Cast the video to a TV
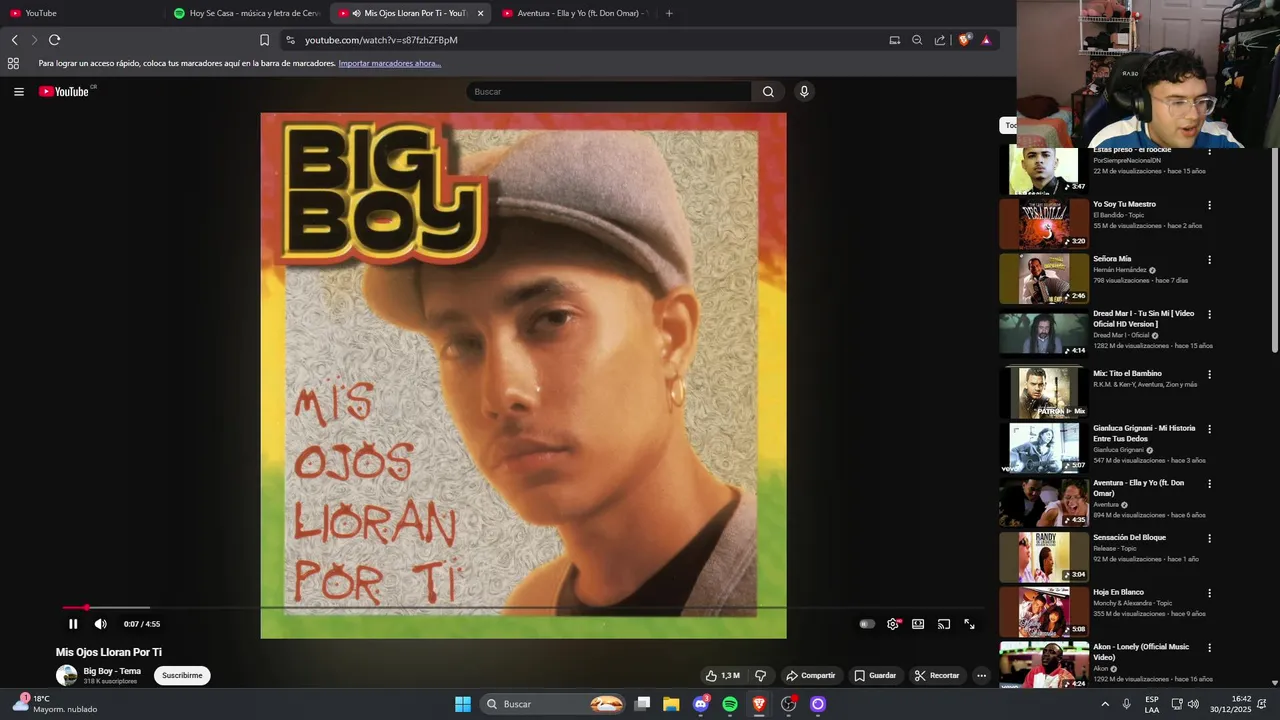This screenshot has width=1280, height=720. [x=944, y=624]
